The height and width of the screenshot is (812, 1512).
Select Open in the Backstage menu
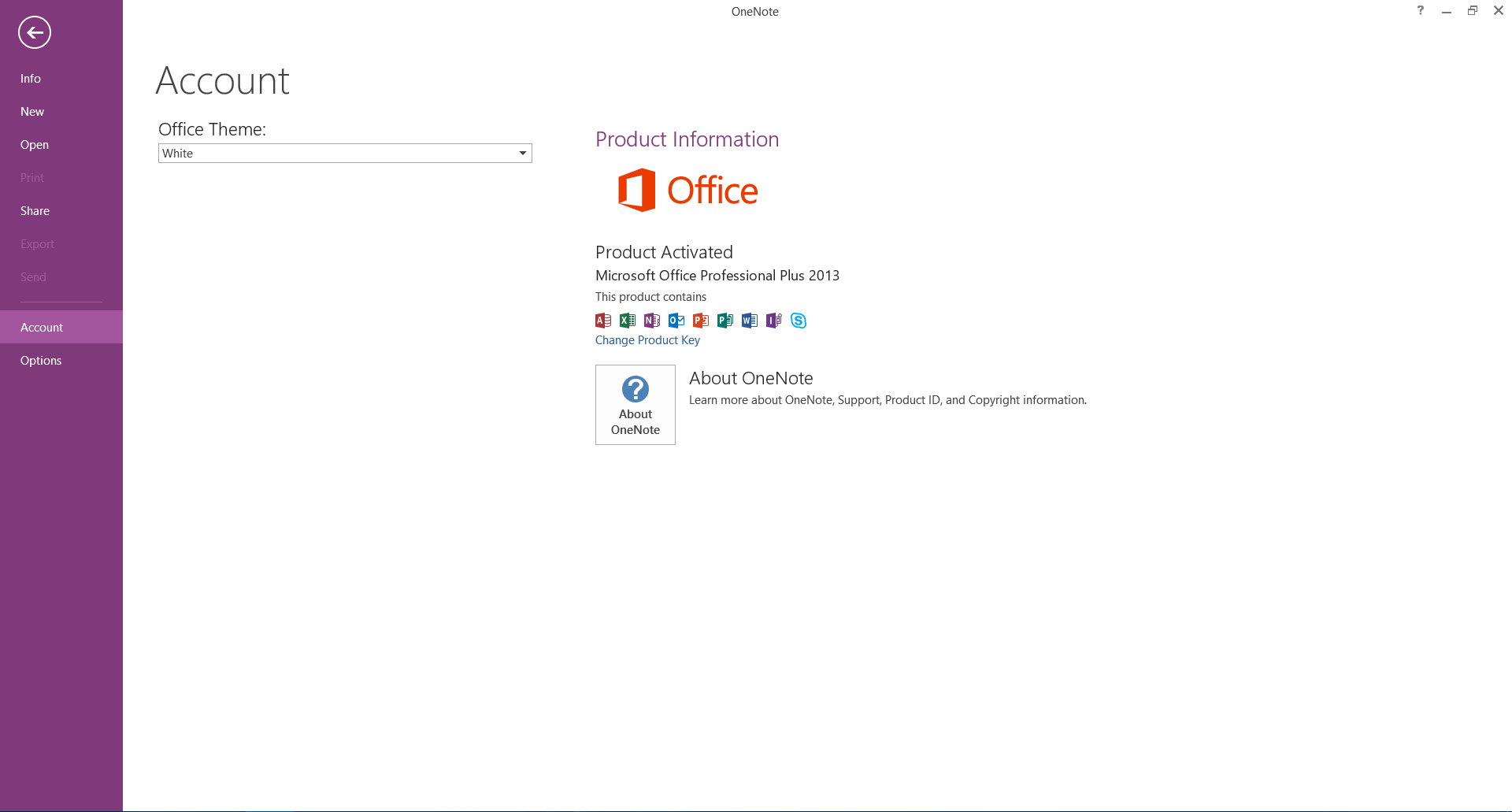pyautogui.click(x=61, y=145)
